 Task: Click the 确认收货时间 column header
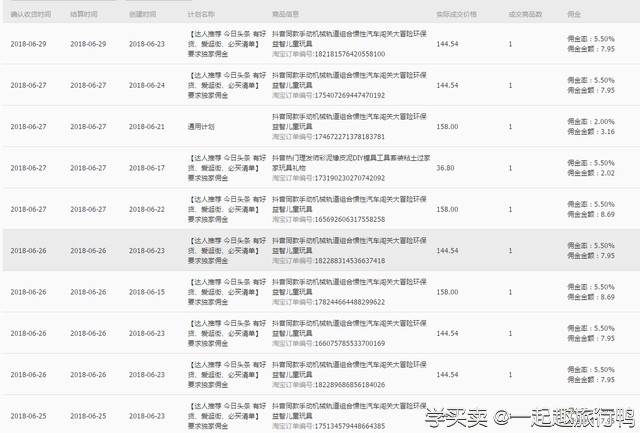point(31,14)
